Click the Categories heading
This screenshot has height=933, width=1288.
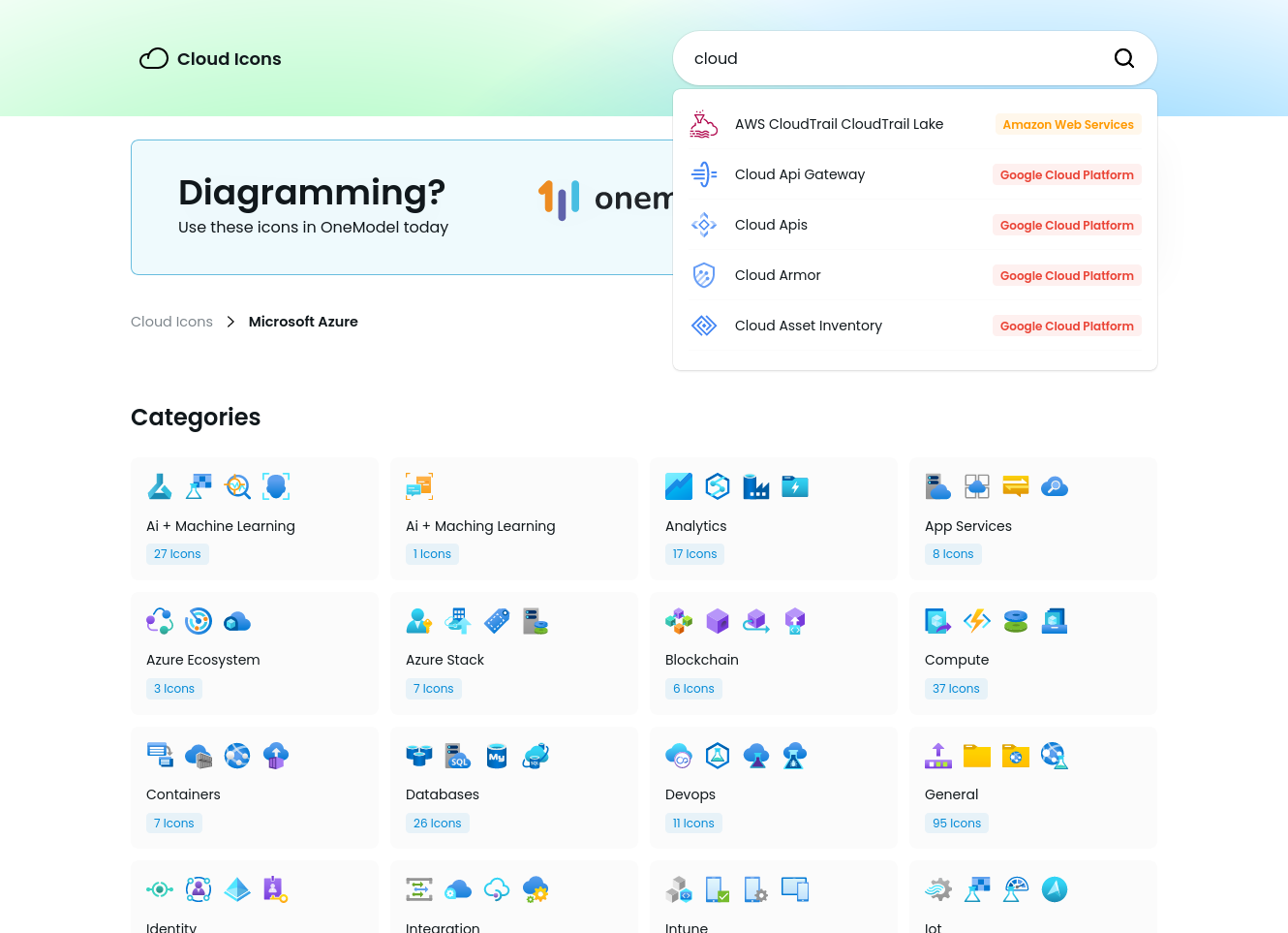point(196,418)
